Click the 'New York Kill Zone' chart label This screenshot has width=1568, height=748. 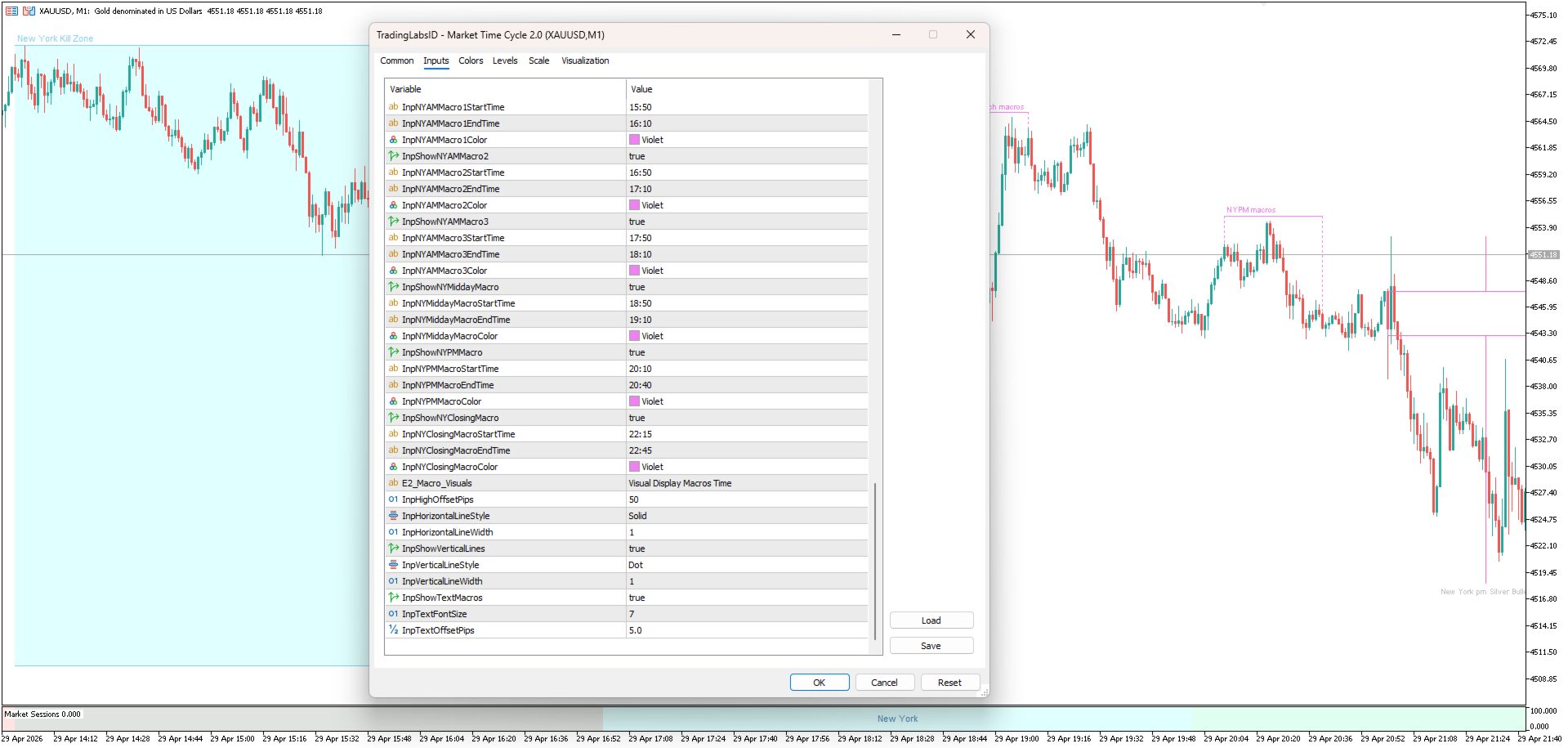tap(56, 38)
